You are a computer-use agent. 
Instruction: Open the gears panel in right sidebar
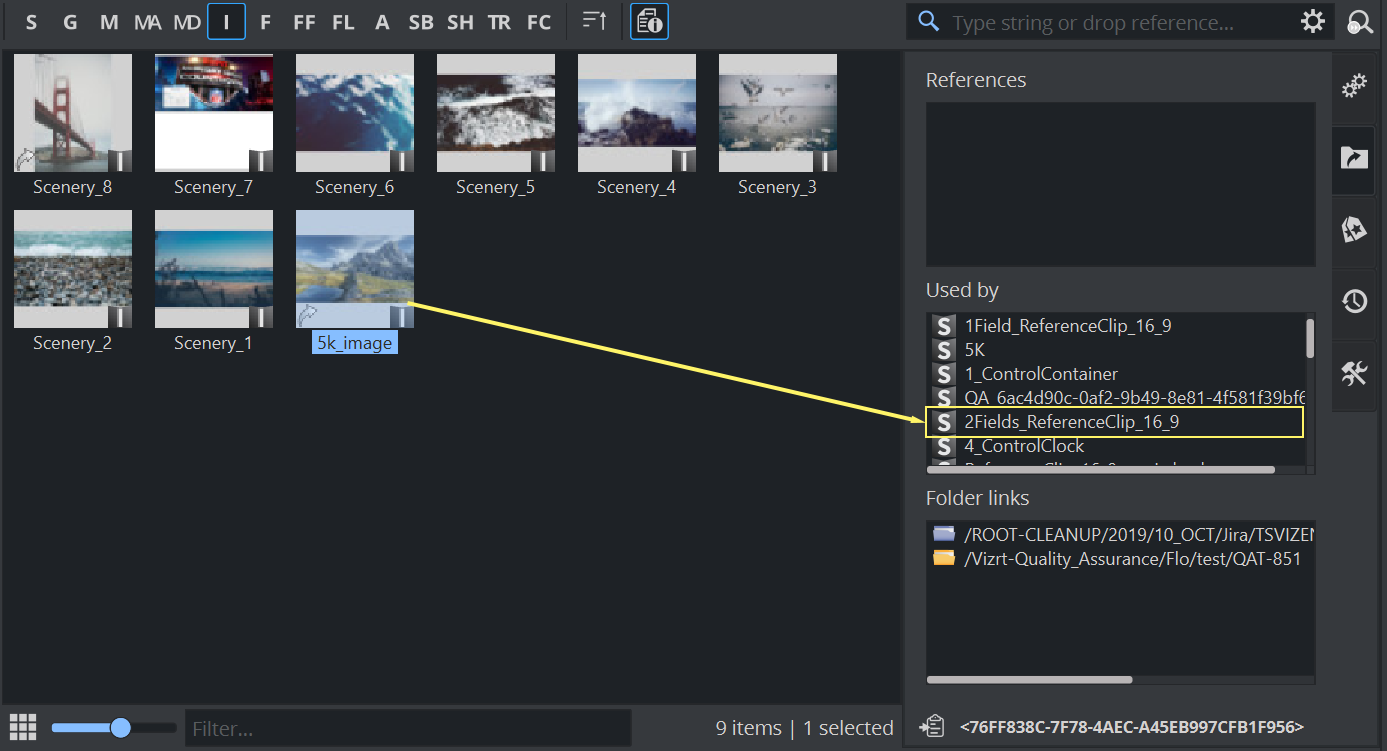pyautogui.click(x=1354, y=87)
